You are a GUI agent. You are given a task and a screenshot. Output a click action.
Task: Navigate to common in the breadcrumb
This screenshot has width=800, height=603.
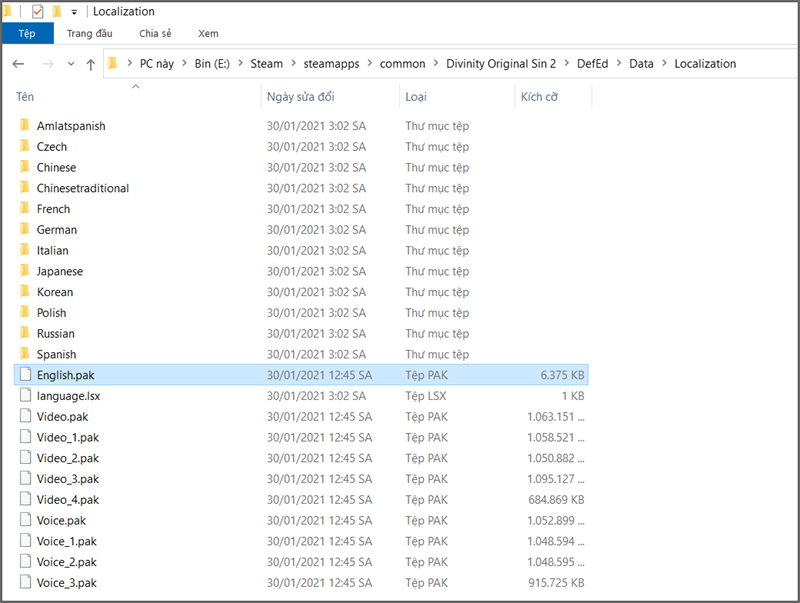tap(403, 64)
